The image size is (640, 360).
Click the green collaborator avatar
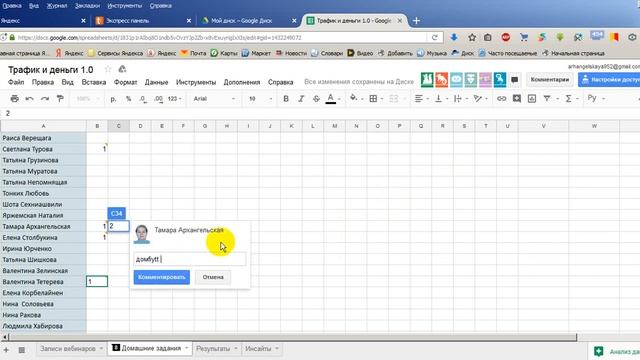point(427,80)
